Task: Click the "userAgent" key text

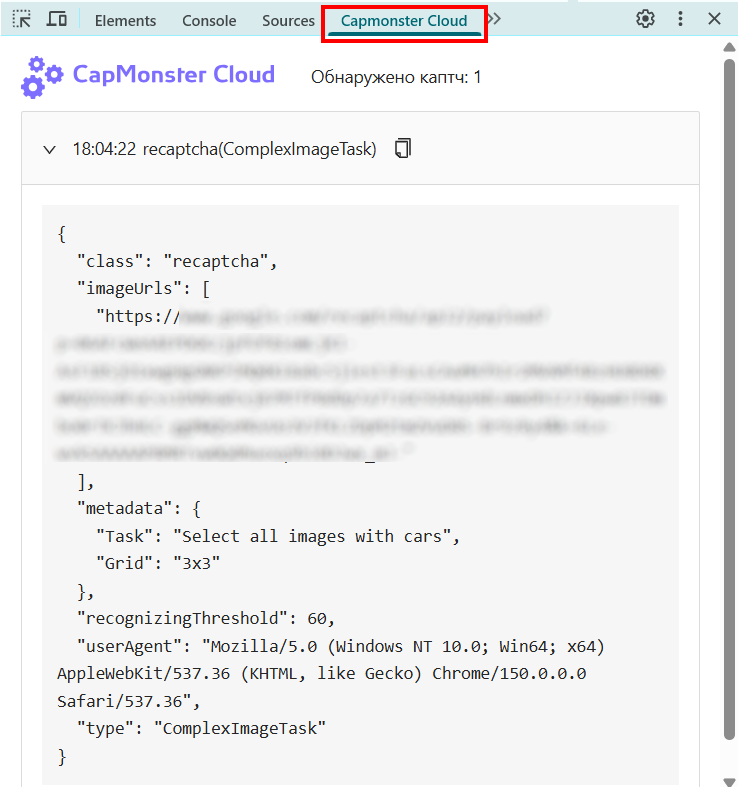Action: [129, 646]
